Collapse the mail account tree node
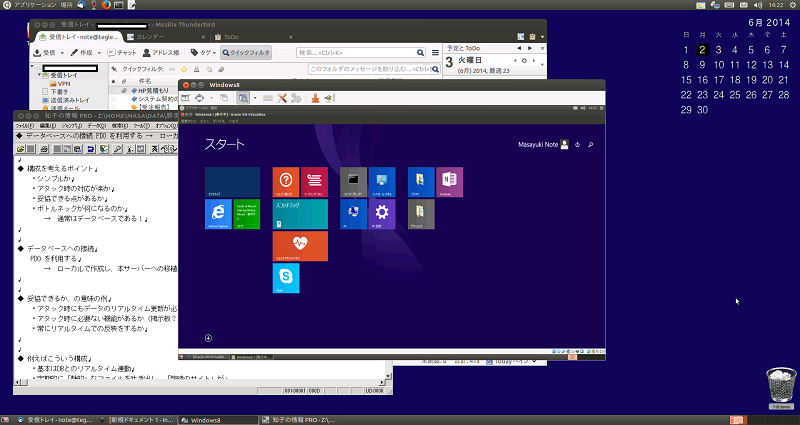 [32, 67]
